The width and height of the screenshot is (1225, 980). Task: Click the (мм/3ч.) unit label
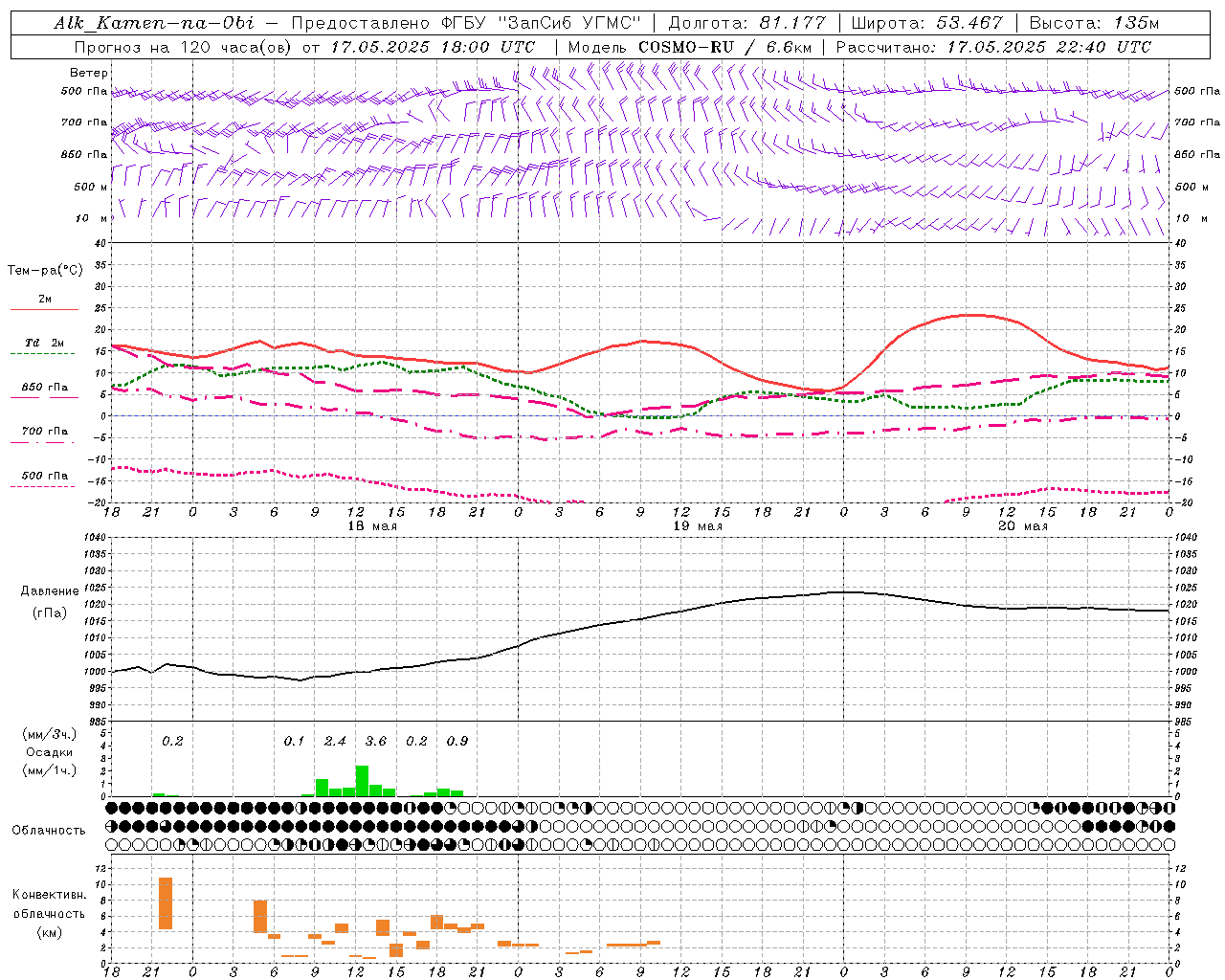coord(50,735)
